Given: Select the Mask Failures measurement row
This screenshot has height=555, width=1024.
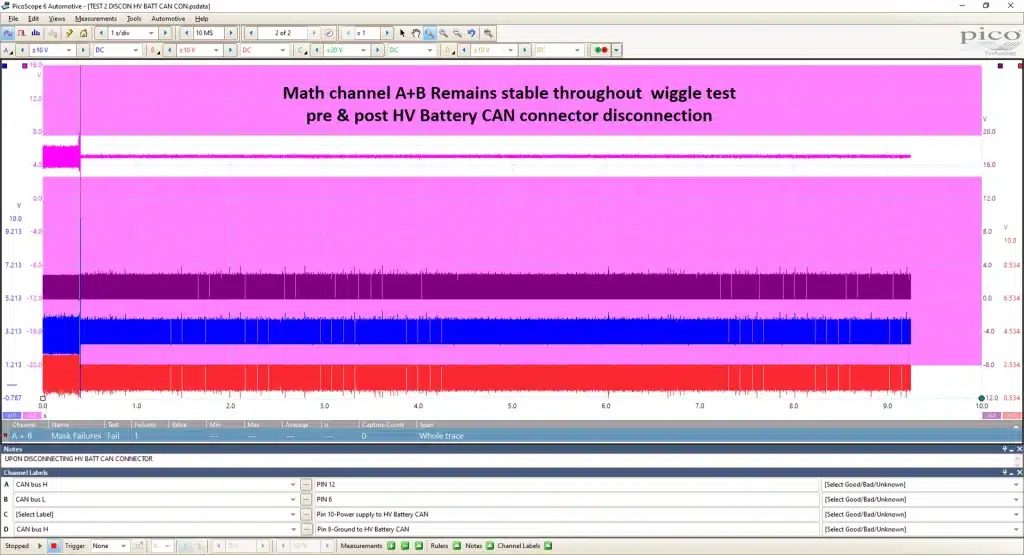Looking at the screenshot, I should (512, 436).
